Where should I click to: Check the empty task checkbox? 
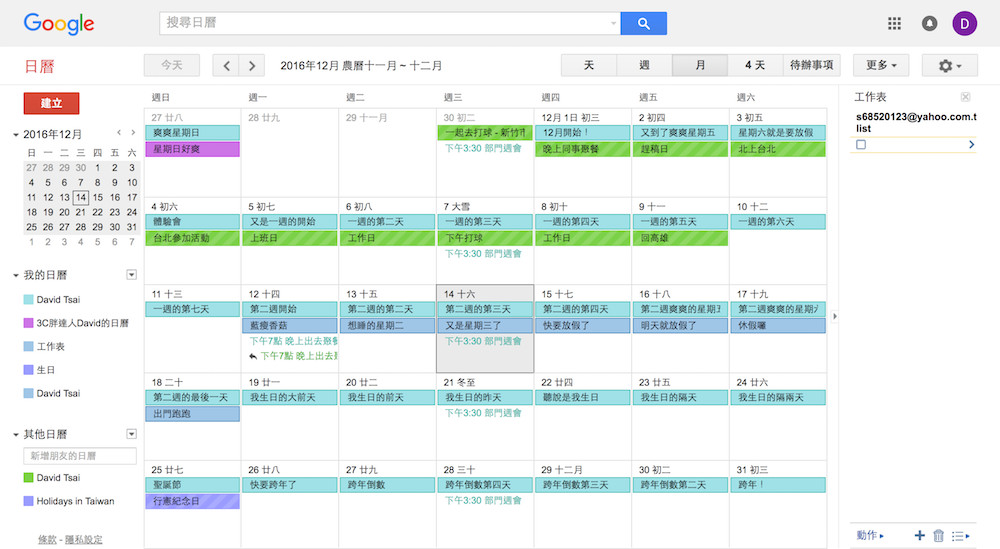[x=861, y=145]
